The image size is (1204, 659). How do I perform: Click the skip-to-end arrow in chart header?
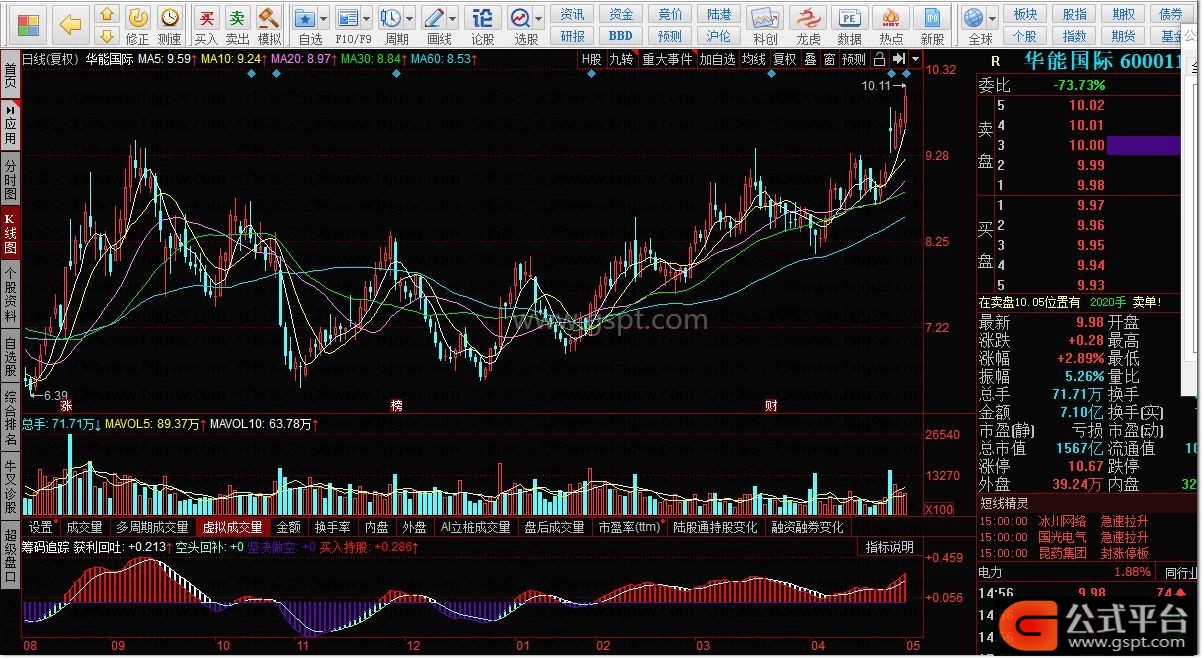point(899,59)
